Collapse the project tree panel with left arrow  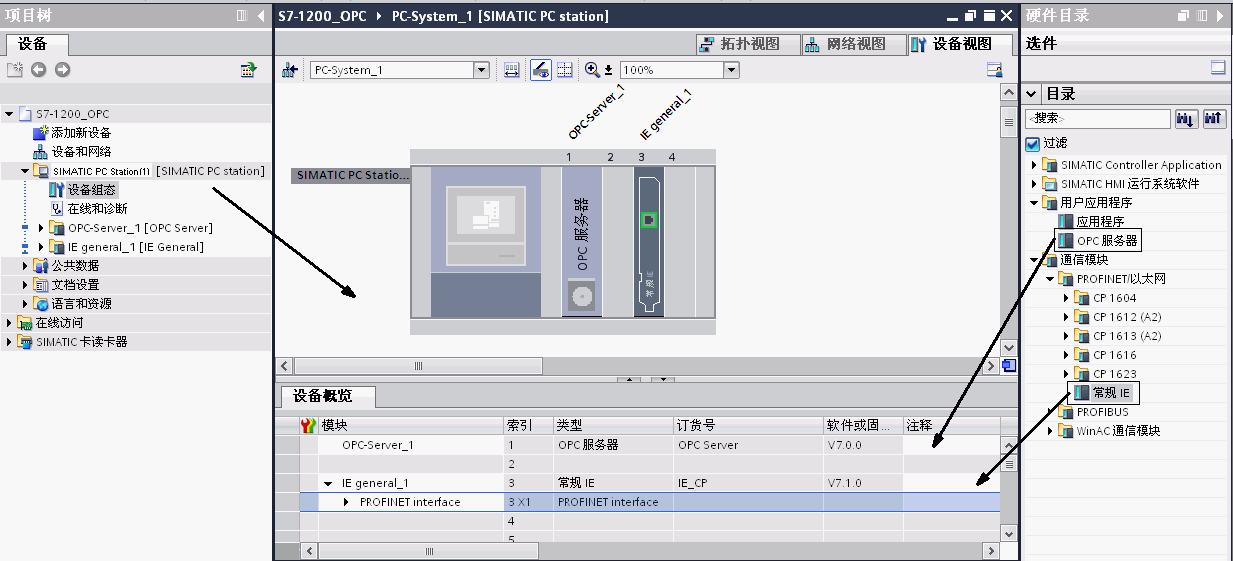262,16
